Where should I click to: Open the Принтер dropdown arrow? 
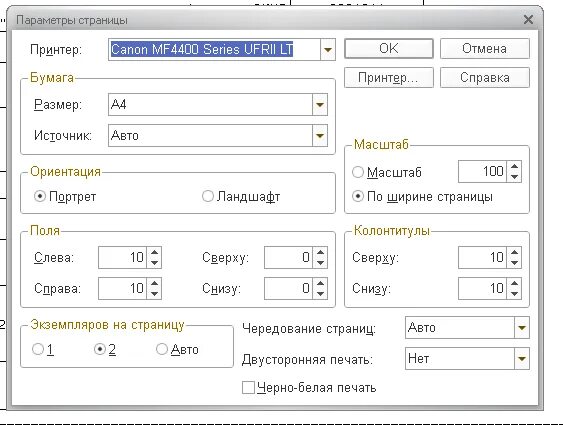pos(327,50)
